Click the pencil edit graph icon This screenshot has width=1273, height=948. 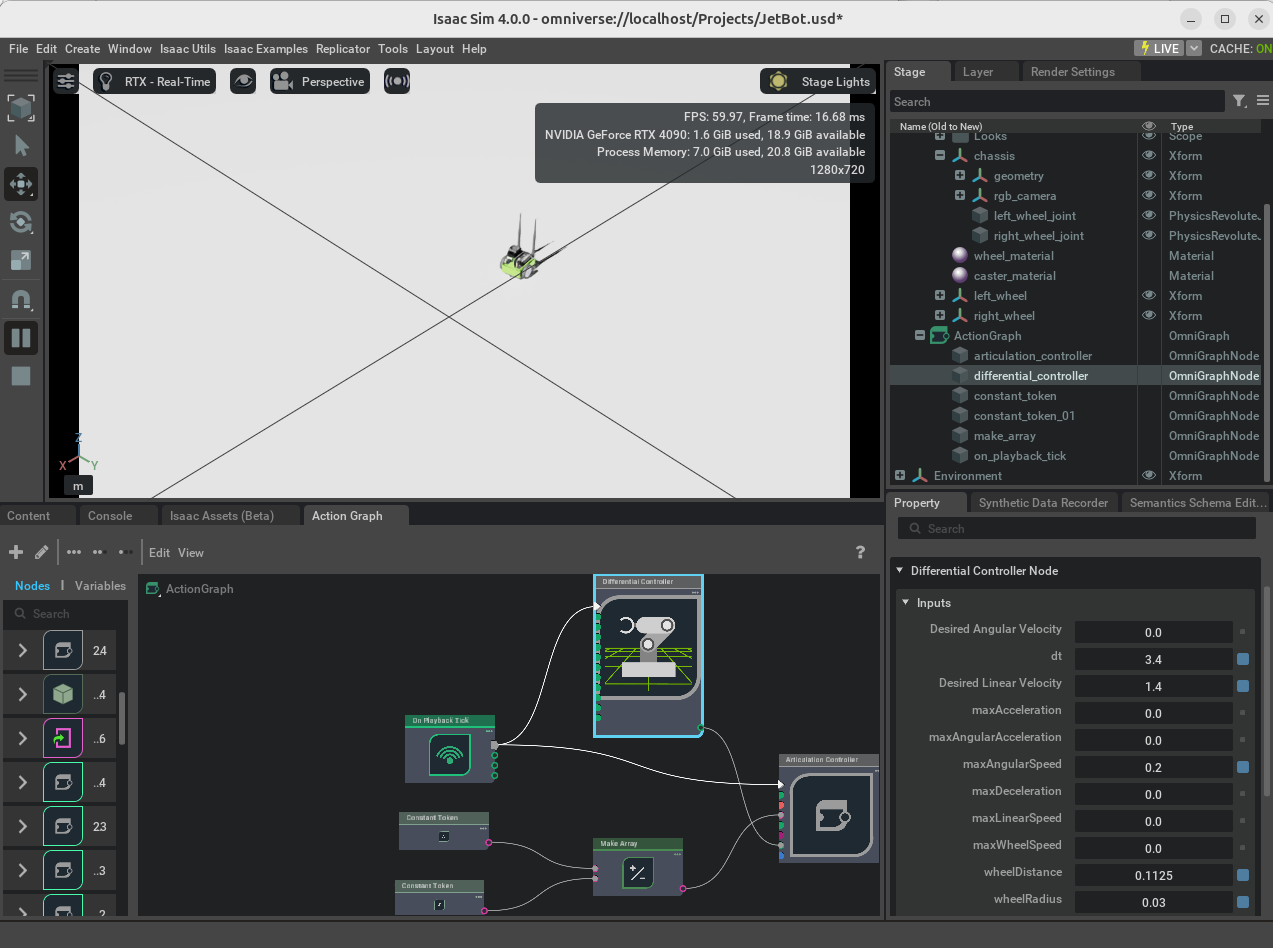(41, 552)
